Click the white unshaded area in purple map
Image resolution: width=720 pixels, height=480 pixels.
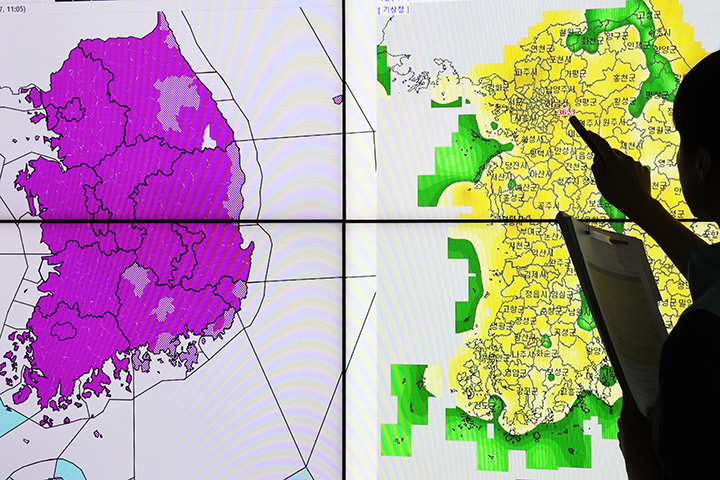coord(209,137)
